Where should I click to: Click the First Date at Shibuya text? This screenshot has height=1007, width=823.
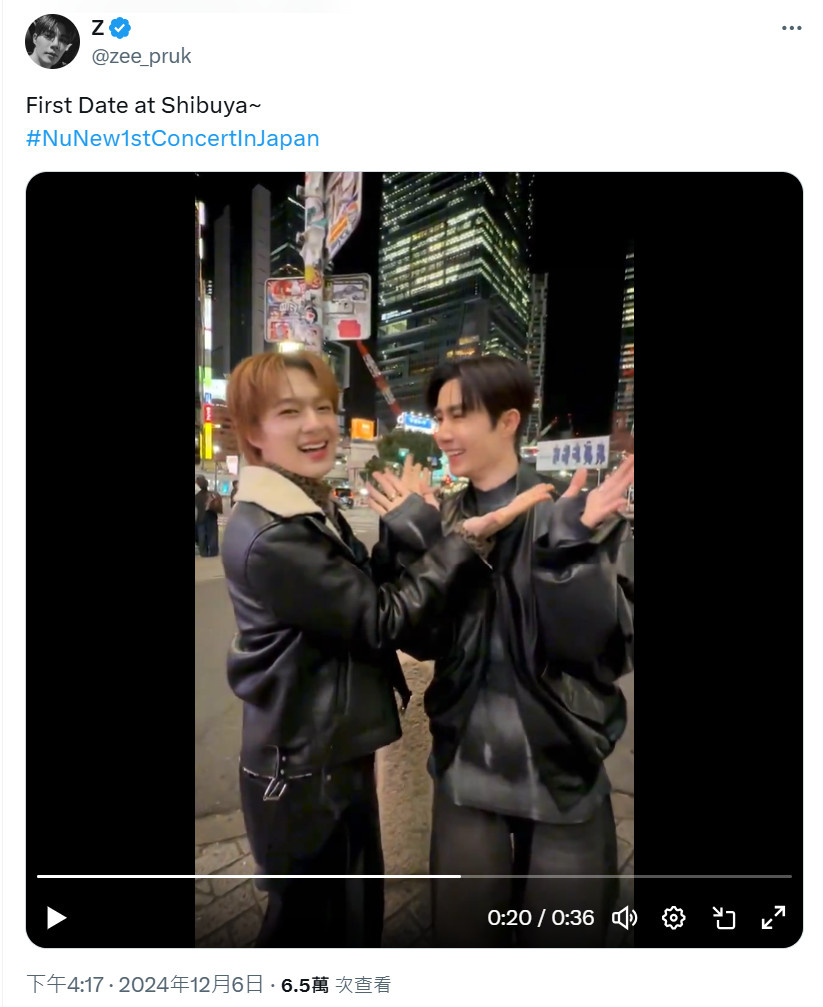pos(143,105)
